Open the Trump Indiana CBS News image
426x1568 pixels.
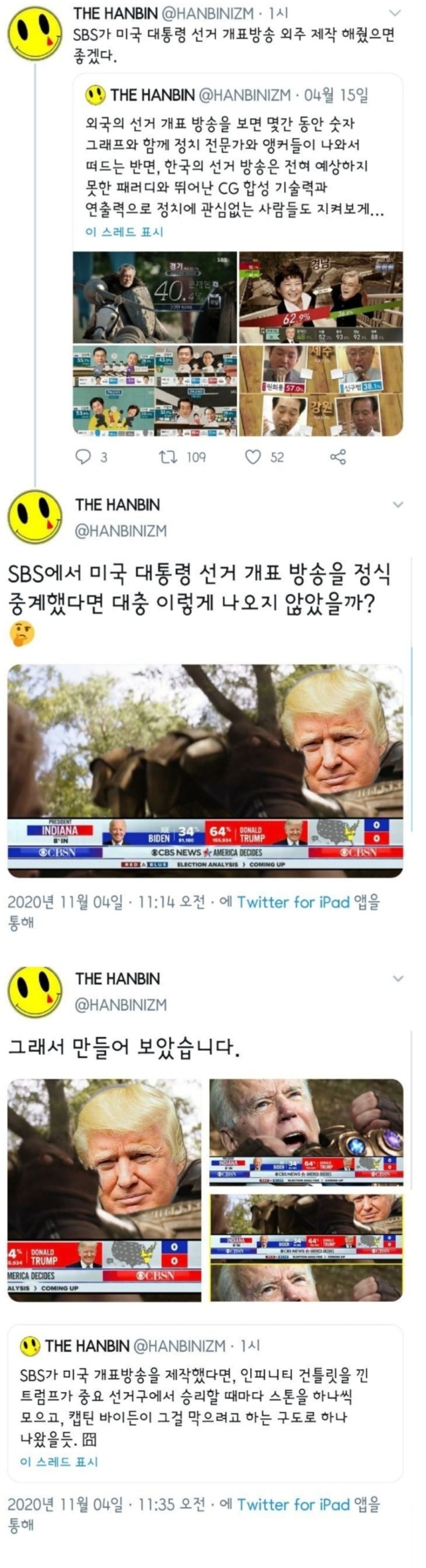click(205, 771)
